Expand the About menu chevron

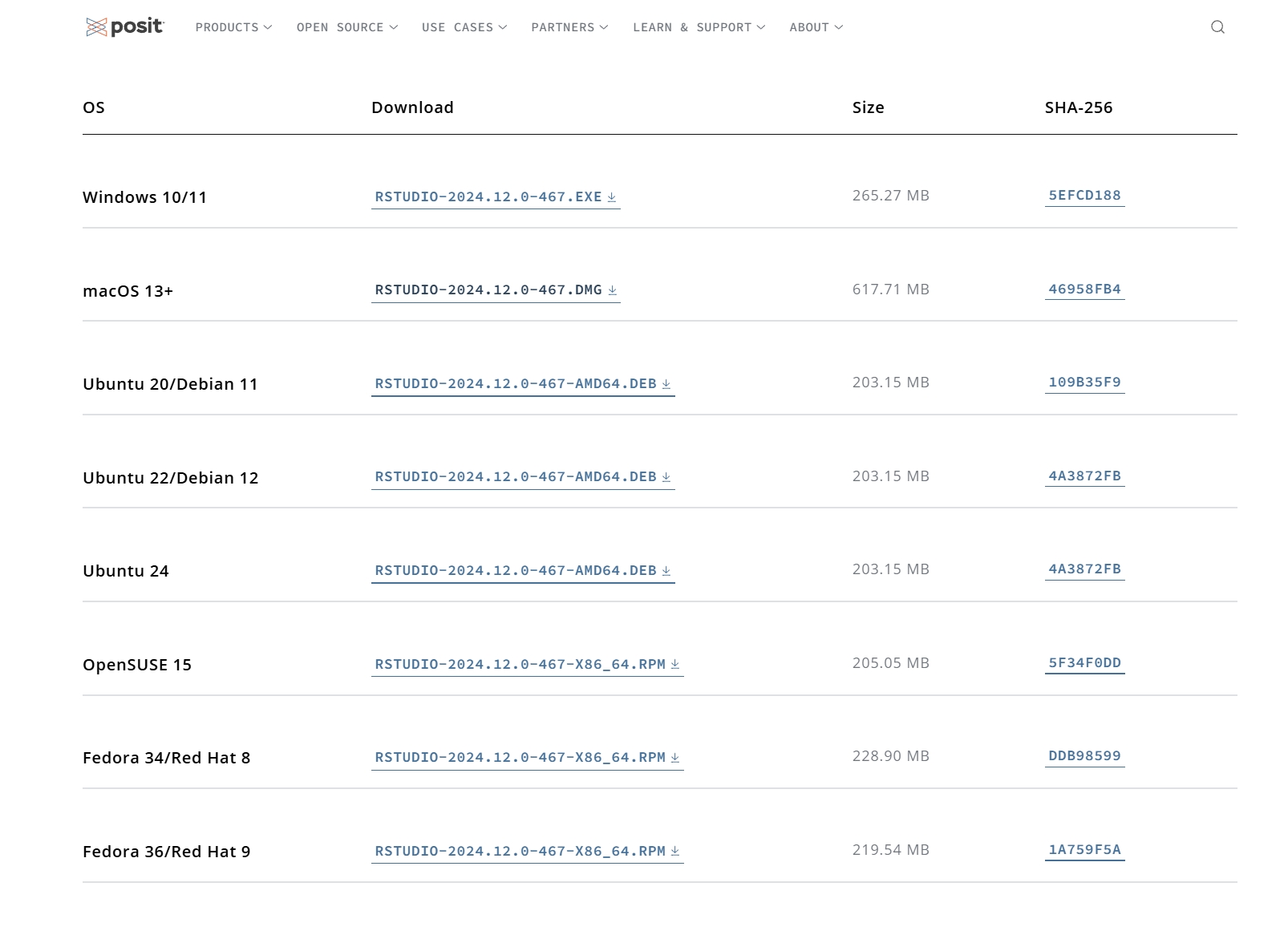(x=839, y=27)
